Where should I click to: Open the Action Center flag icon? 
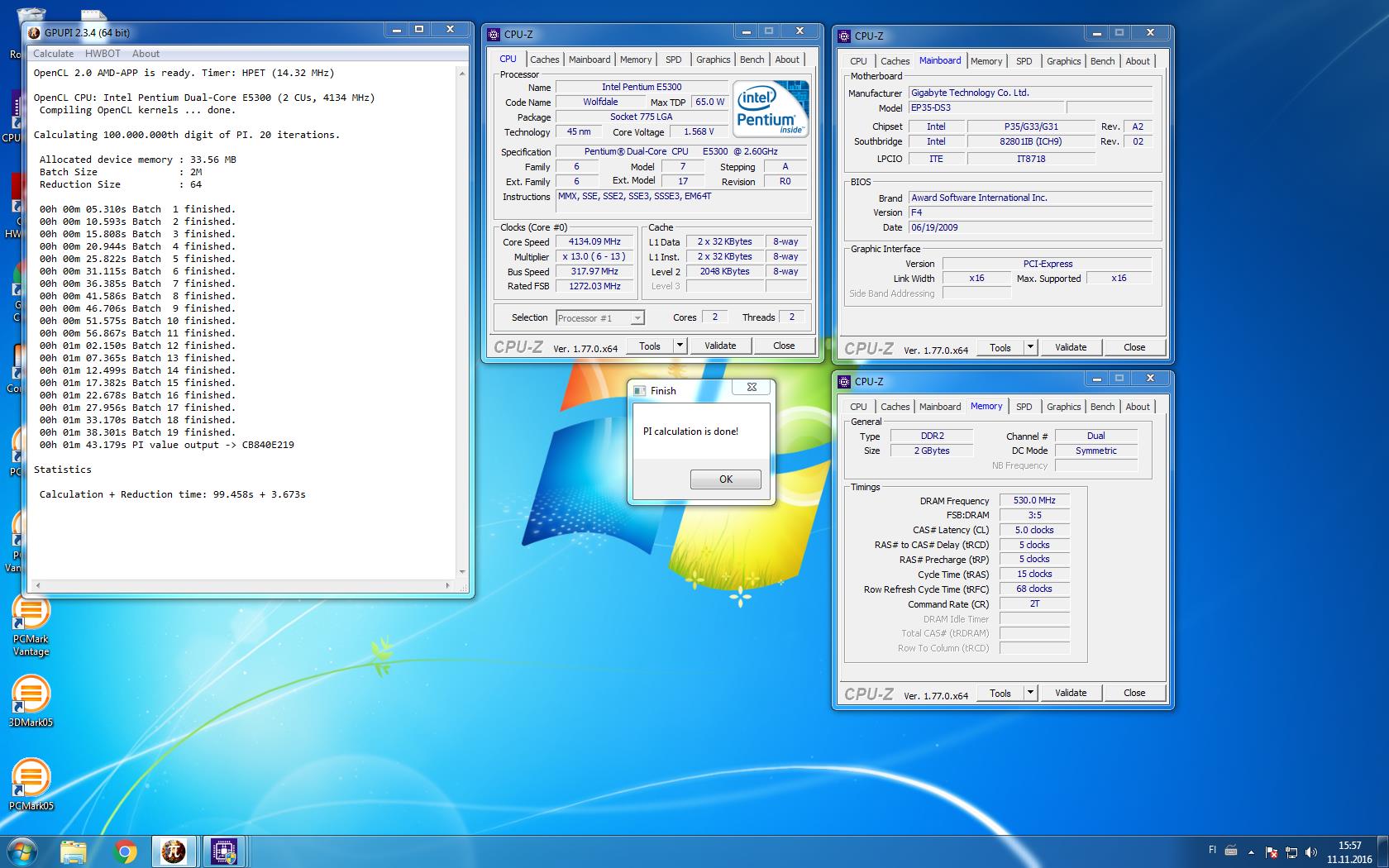(x=1272, y=852)
